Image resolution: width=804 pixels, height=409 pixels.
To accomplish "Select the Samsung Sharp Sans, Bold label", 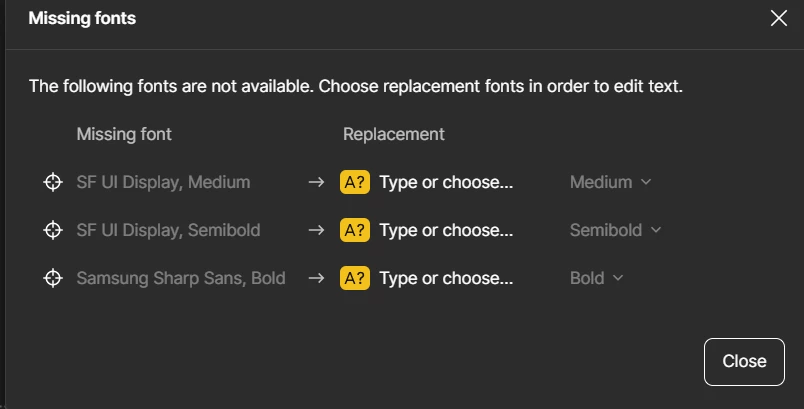I will (x=181, y=278).
